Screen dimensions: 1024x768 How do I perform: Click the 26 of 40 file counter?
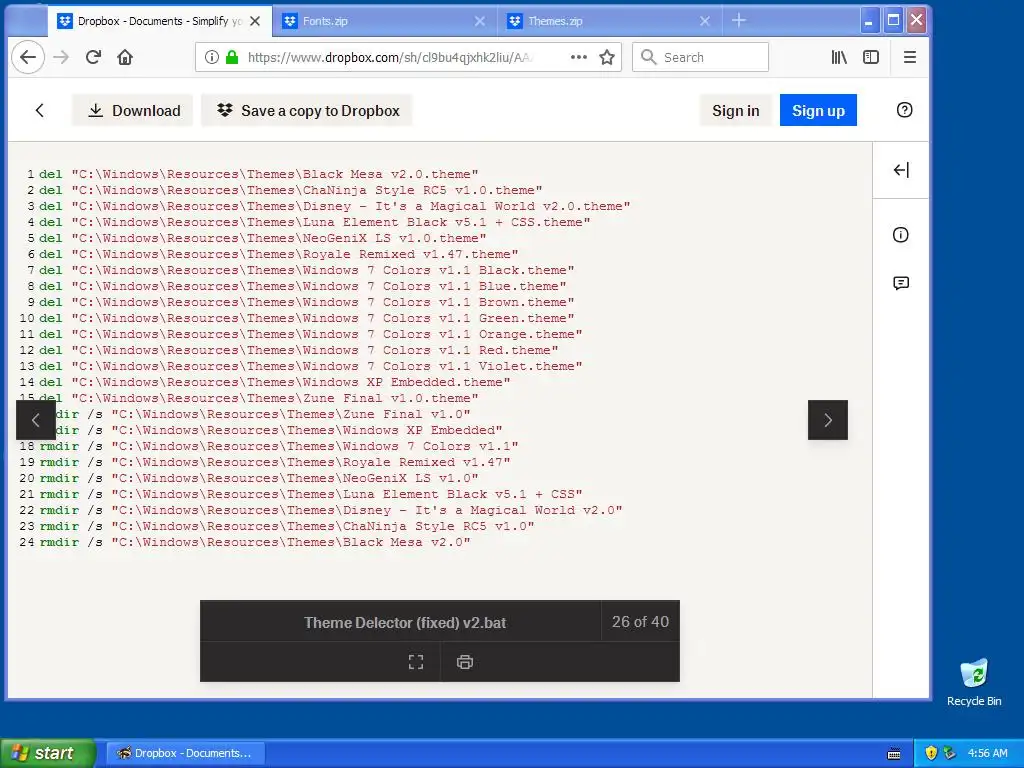[640, 622]
